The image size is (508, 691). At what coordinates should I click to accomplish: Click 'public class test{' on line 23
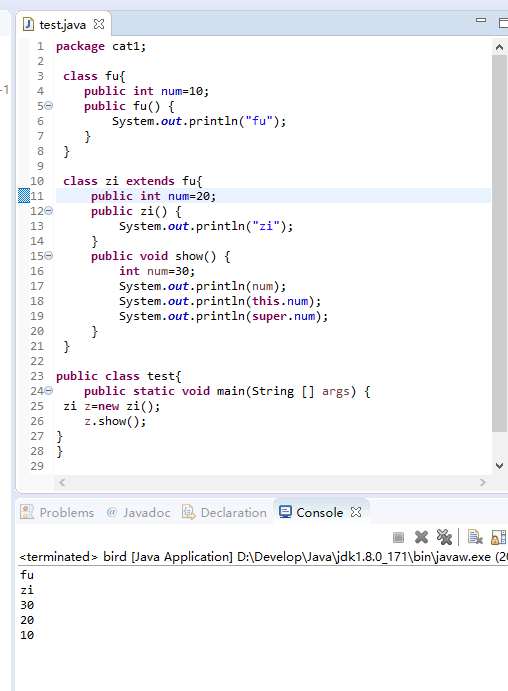[119, 376]
